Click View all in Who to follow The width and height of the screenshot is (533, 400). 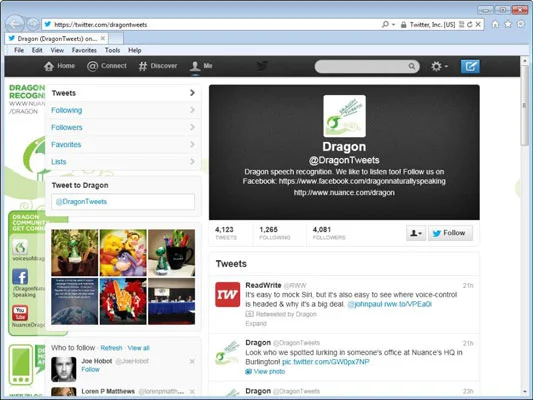(138, 348)
